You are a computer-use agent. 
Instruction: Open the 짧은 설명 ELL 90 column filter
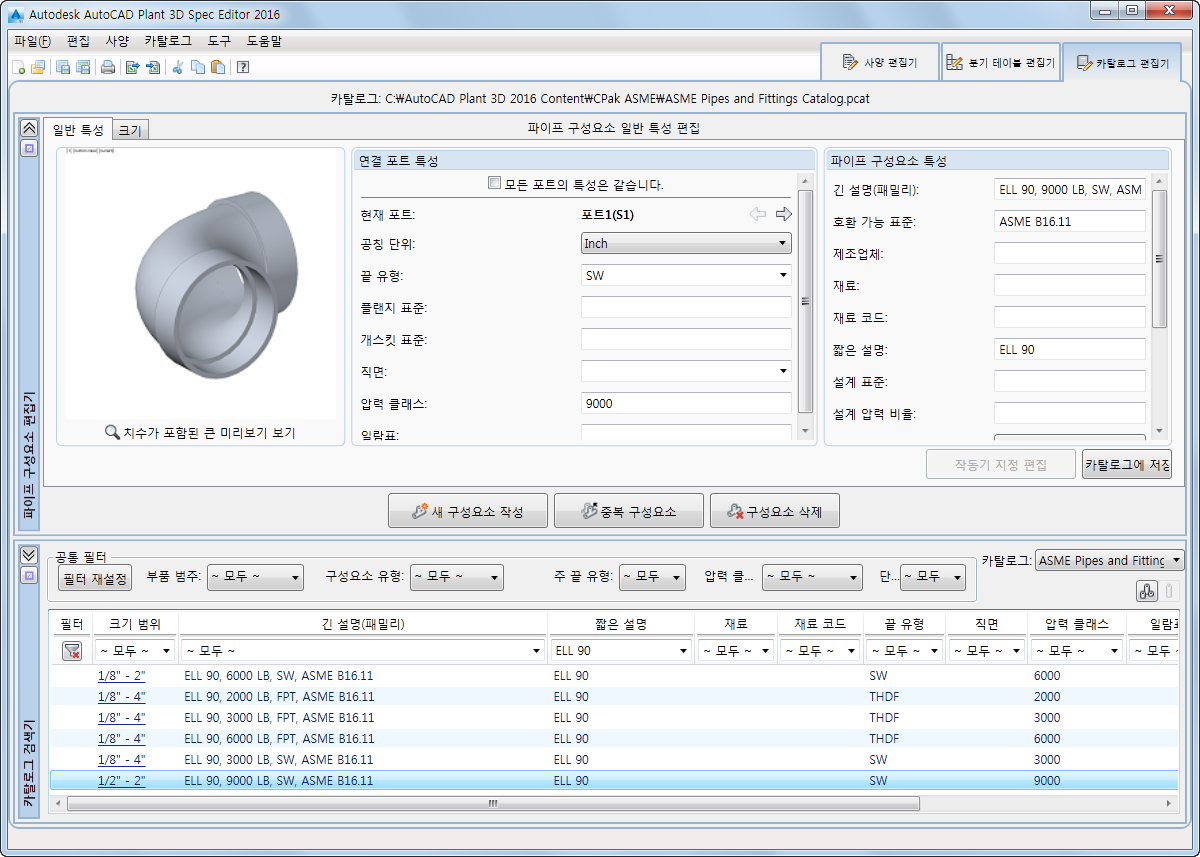[621, 651]
